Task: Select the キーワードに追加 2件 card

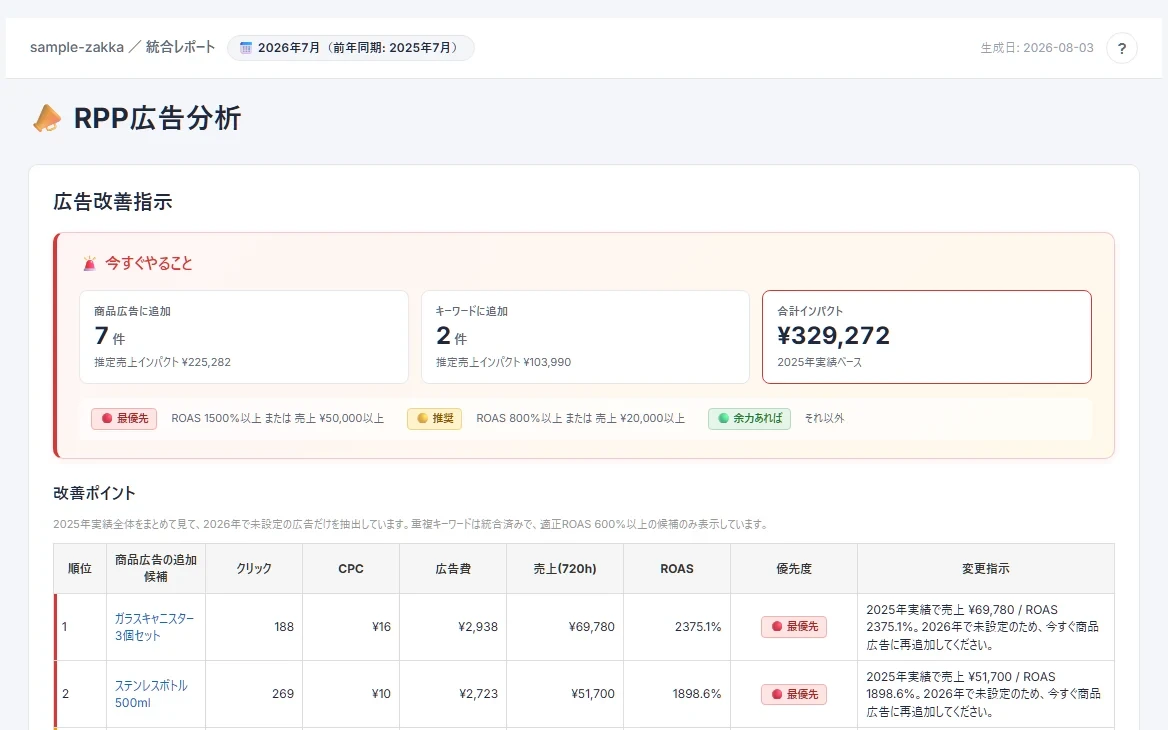Action: [585, 337]
